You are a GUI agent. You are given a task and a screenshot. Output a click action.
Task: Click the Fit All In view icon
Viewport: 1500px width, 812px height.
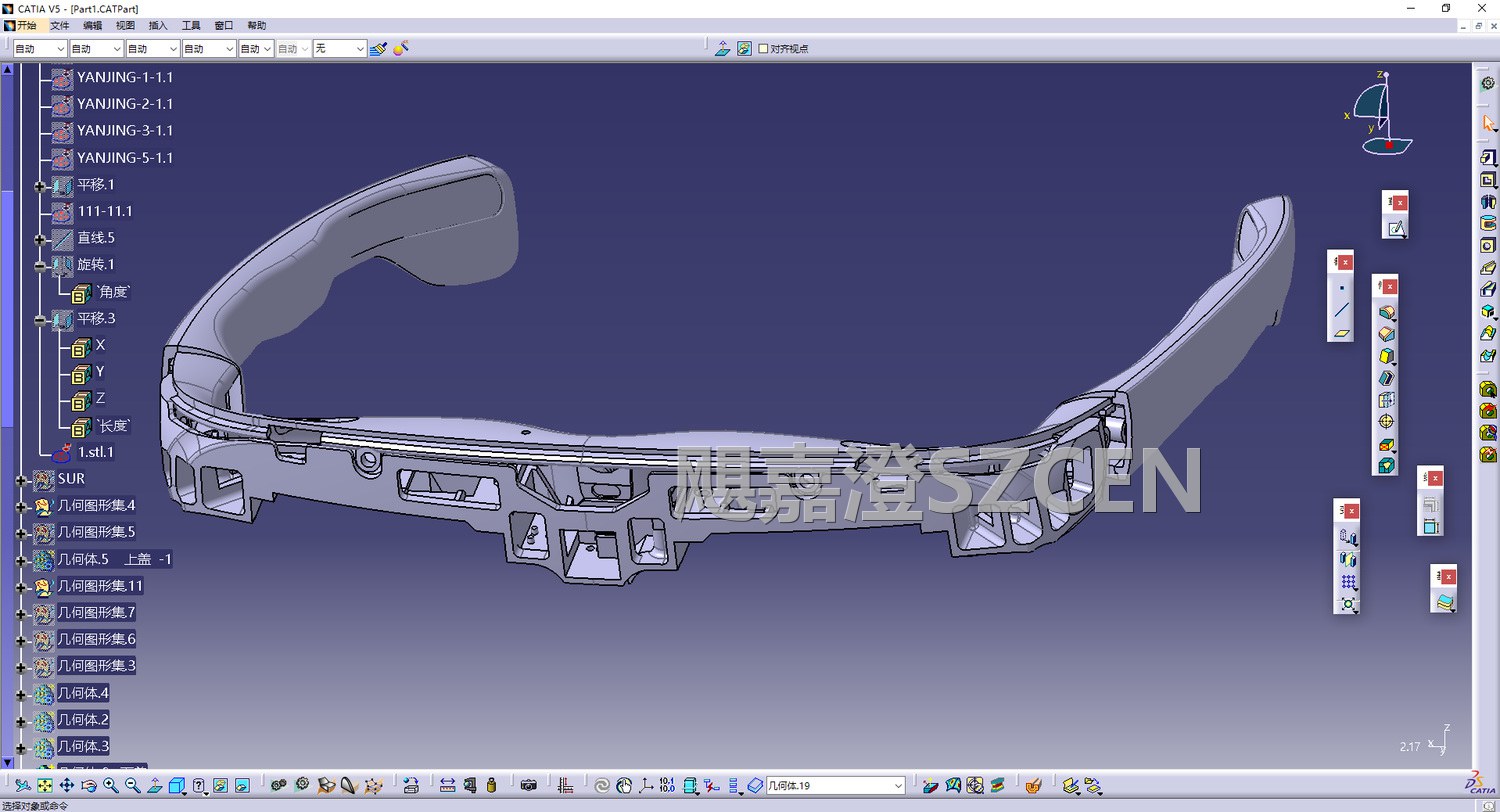(44, 786)
